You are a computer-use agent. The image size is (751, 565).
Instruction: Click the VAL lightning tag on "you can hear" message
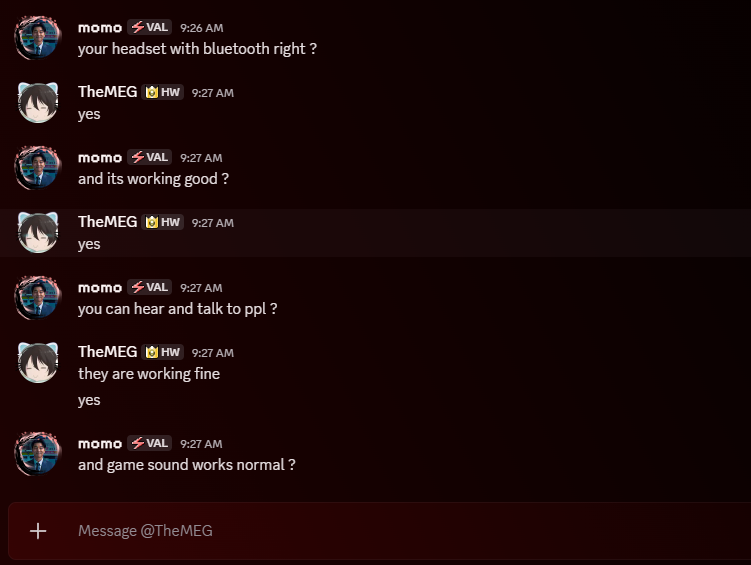pos(149,287)
